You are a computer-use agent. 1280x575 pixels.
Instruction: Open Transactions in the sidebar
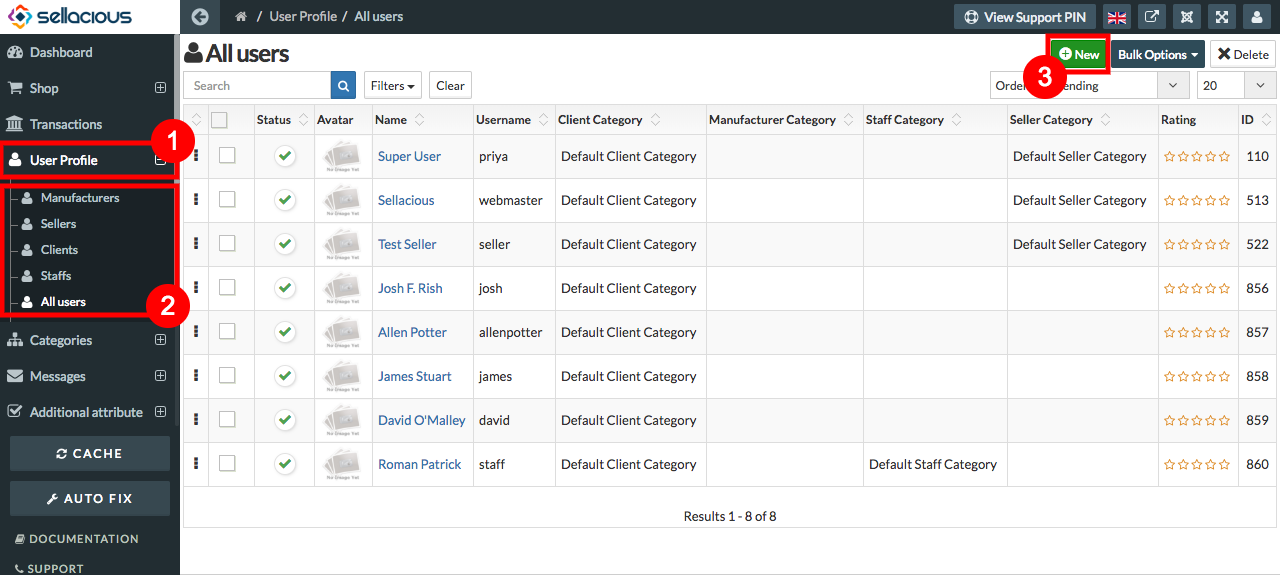[66, 124]
